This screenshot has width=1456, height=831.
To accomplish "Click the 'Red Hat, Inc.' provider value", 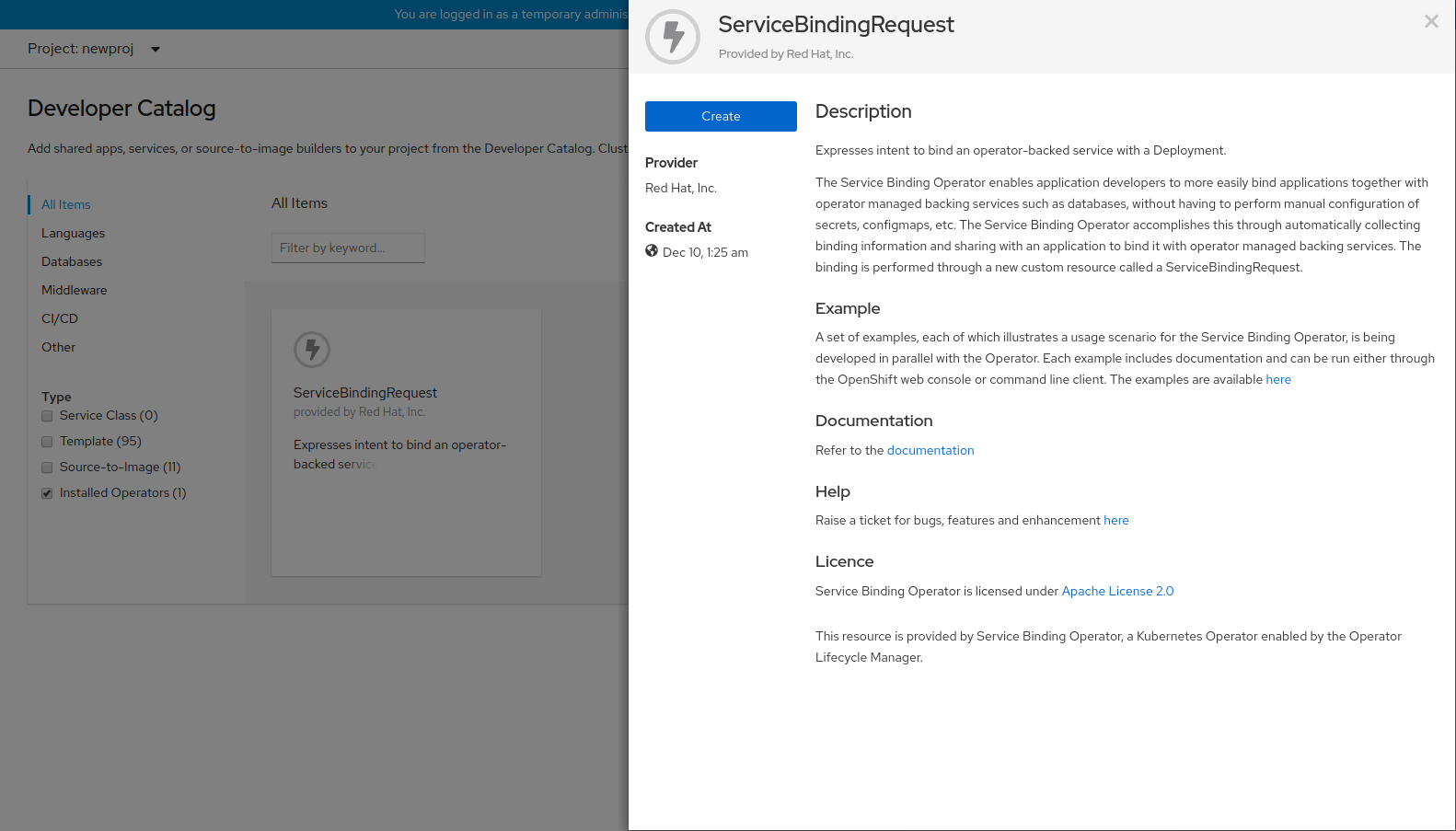I will tap(681, 188).
